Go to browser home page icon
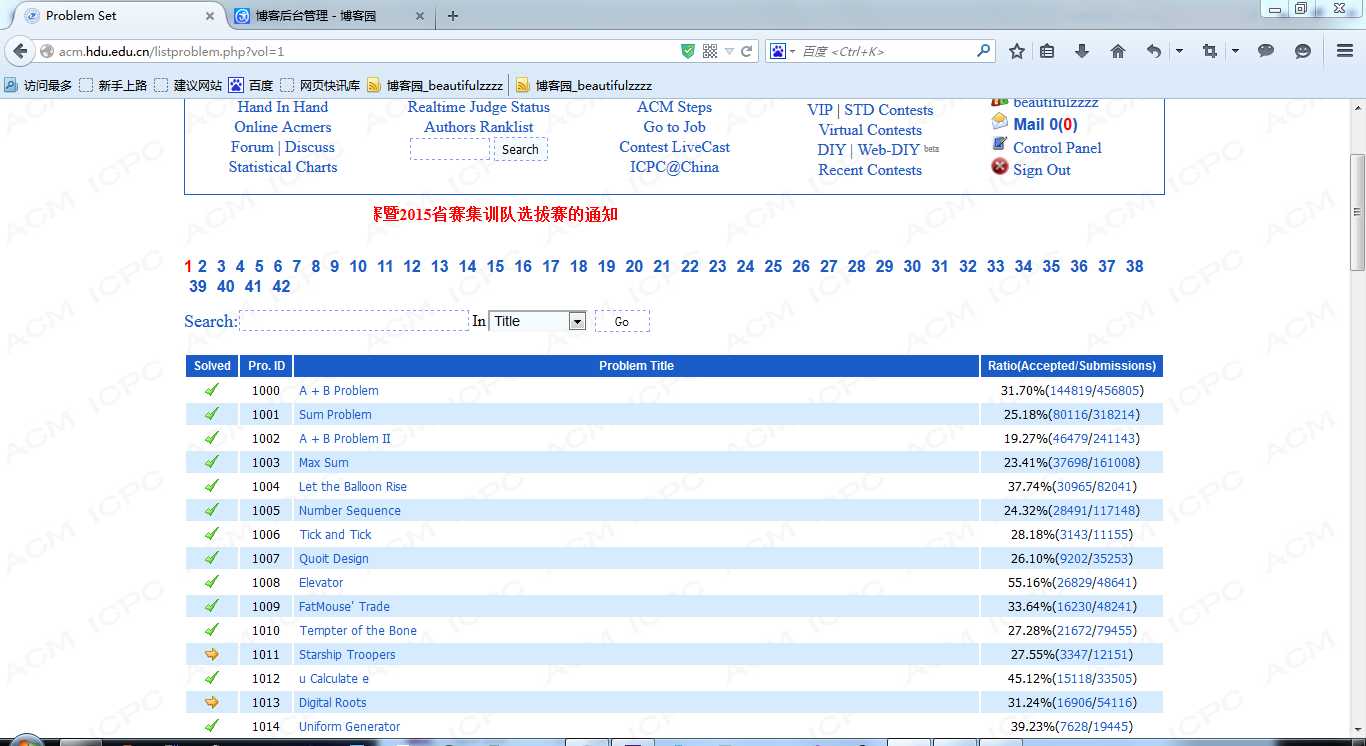Screen dimensions: 1366x746 [1118, 51]
